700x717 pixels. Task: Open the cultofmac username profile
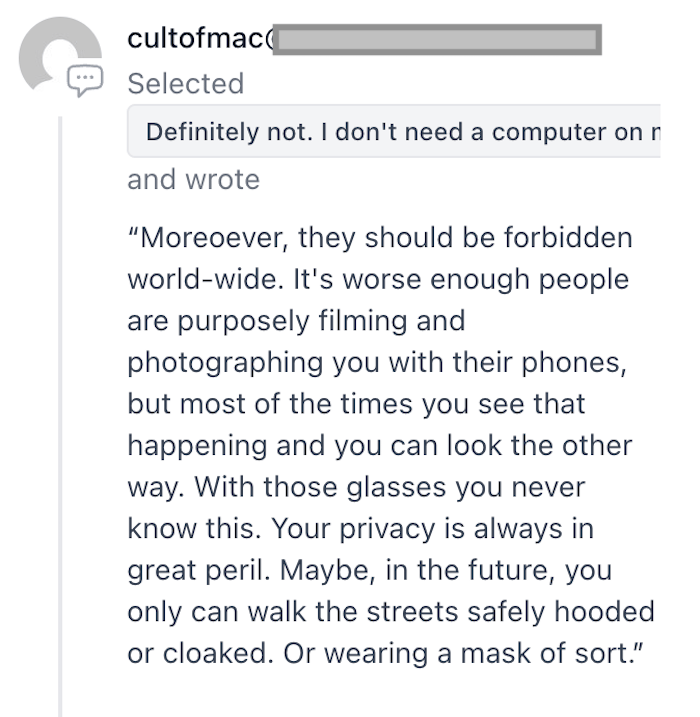coord(200,38)
